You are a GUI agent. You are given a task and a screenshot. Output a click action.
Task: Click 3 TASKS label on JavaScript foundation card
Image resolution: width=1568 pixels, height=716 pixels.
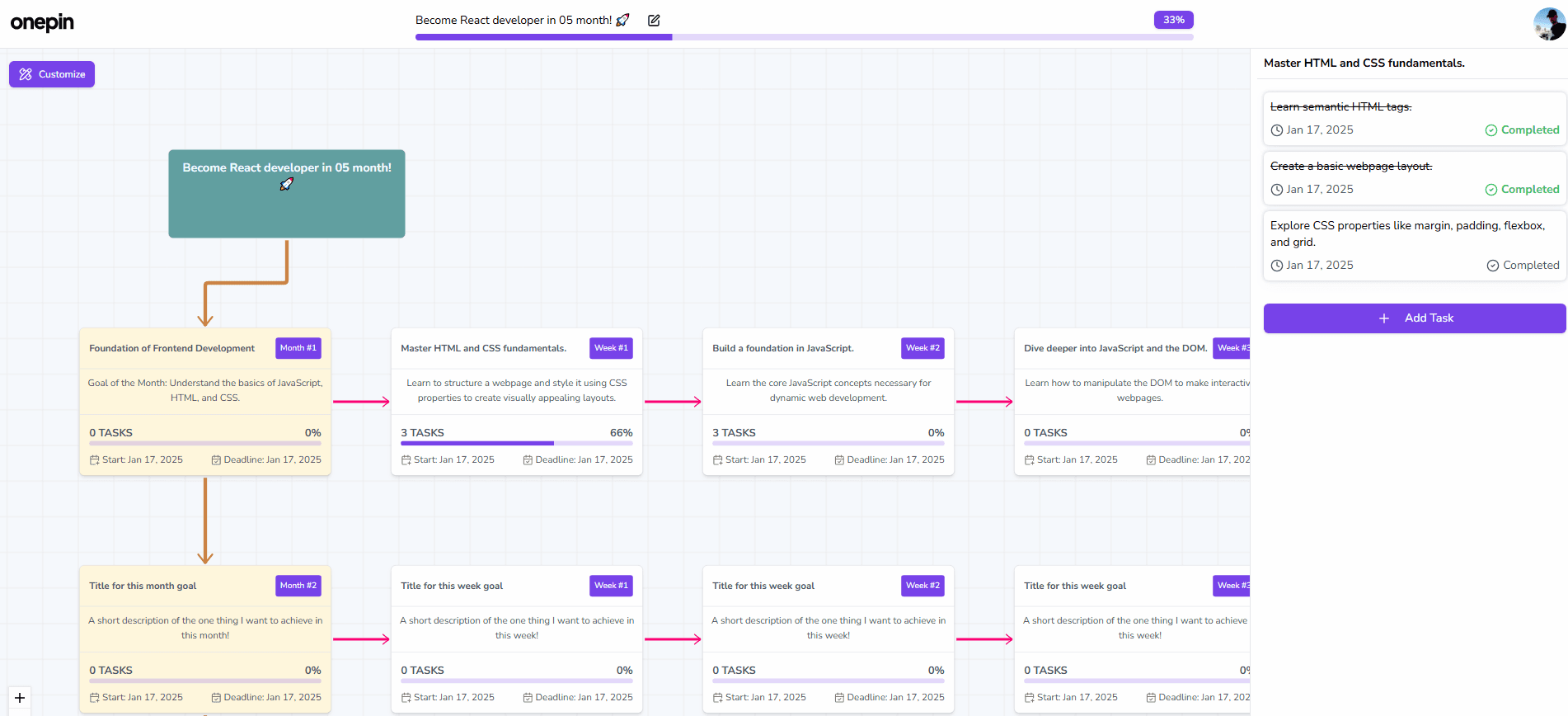(x=734, y=433)
